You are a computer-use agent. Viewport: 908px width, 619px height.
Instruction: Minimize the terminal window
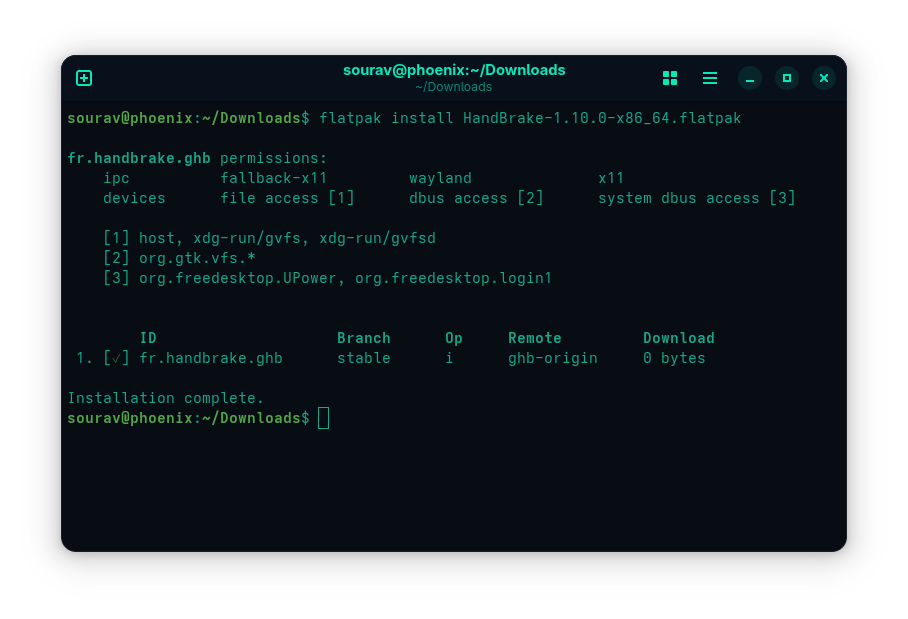[x=749, y=77]
